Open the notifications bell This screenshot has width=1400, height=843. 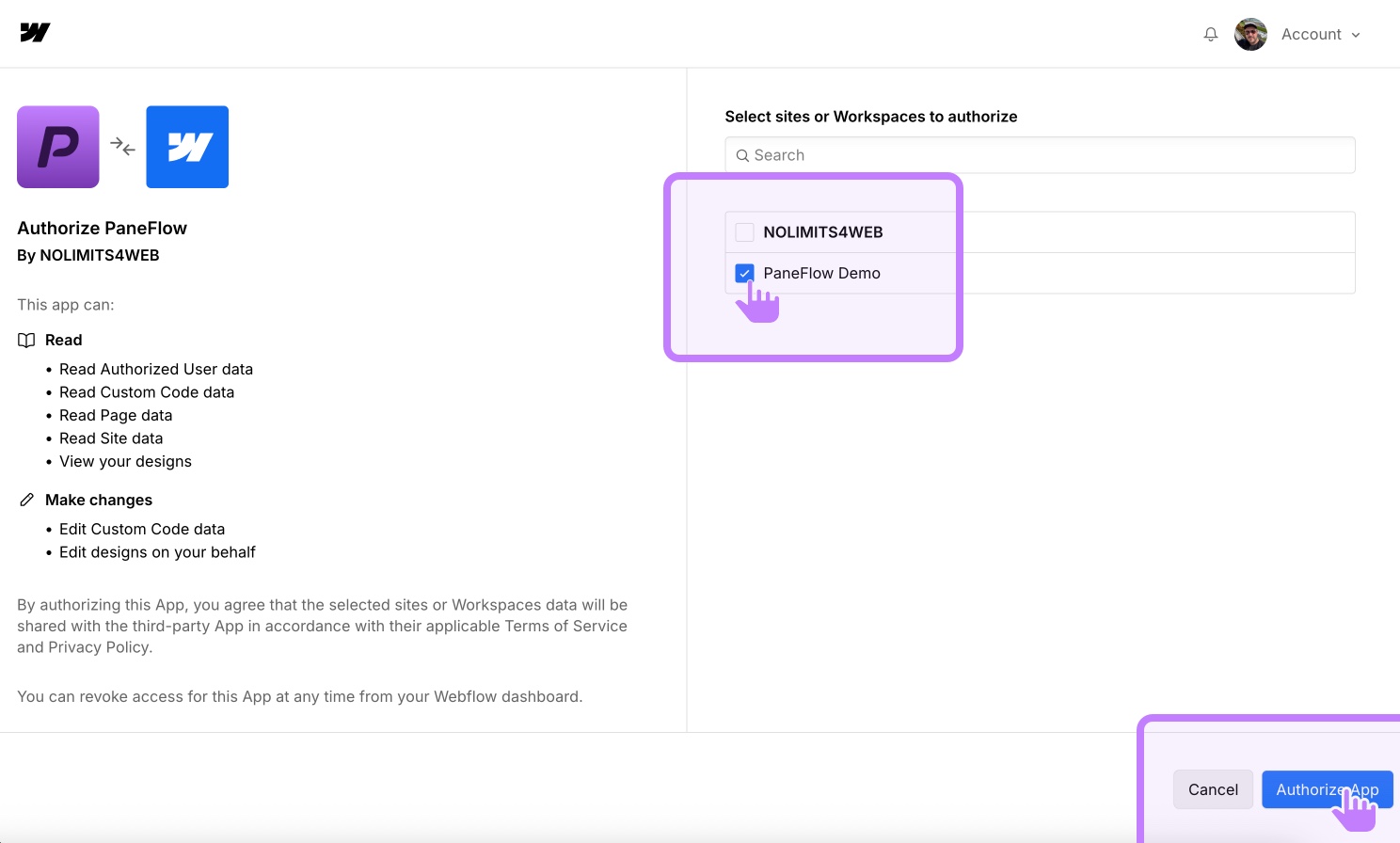tap(1211, 35)
